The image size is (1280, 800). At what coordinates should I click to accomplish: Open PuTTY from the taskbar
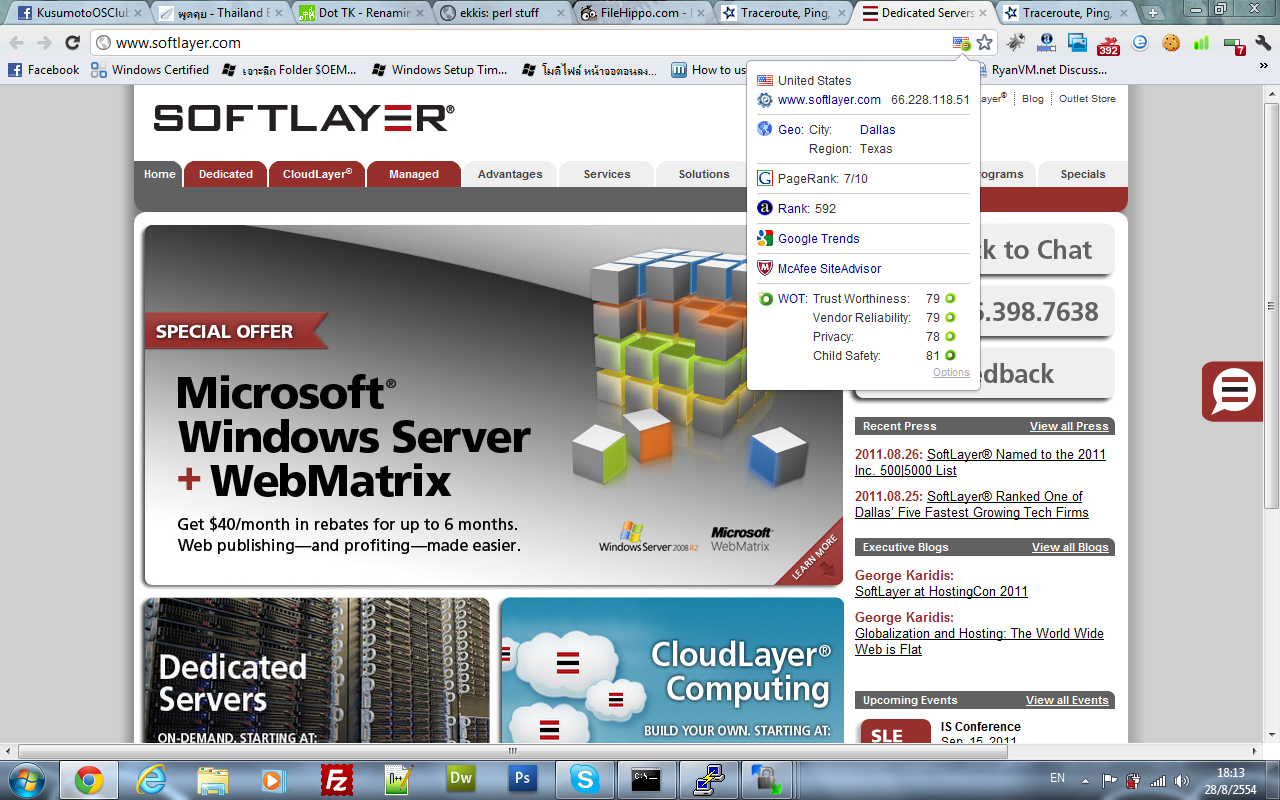pos(708,779)
